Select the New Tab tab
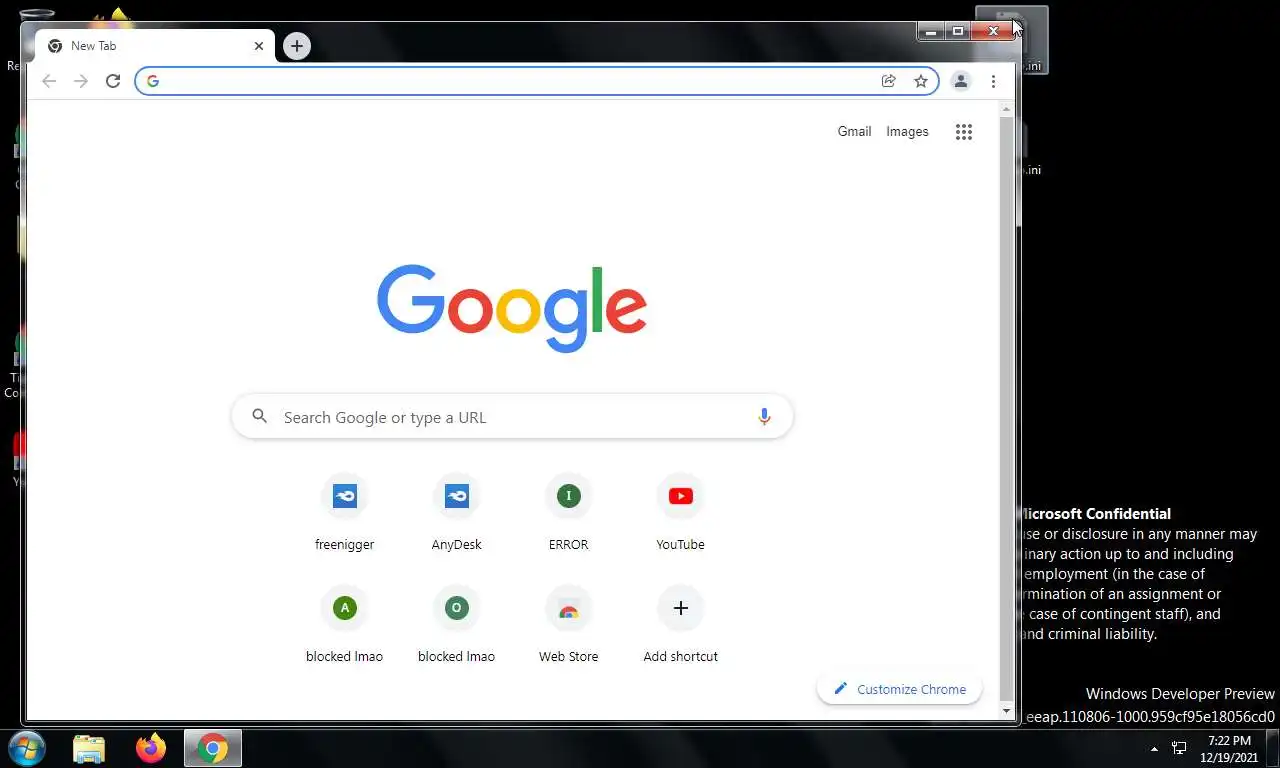The height and width of the screenshot is (768, 1280). pos(155,46)
